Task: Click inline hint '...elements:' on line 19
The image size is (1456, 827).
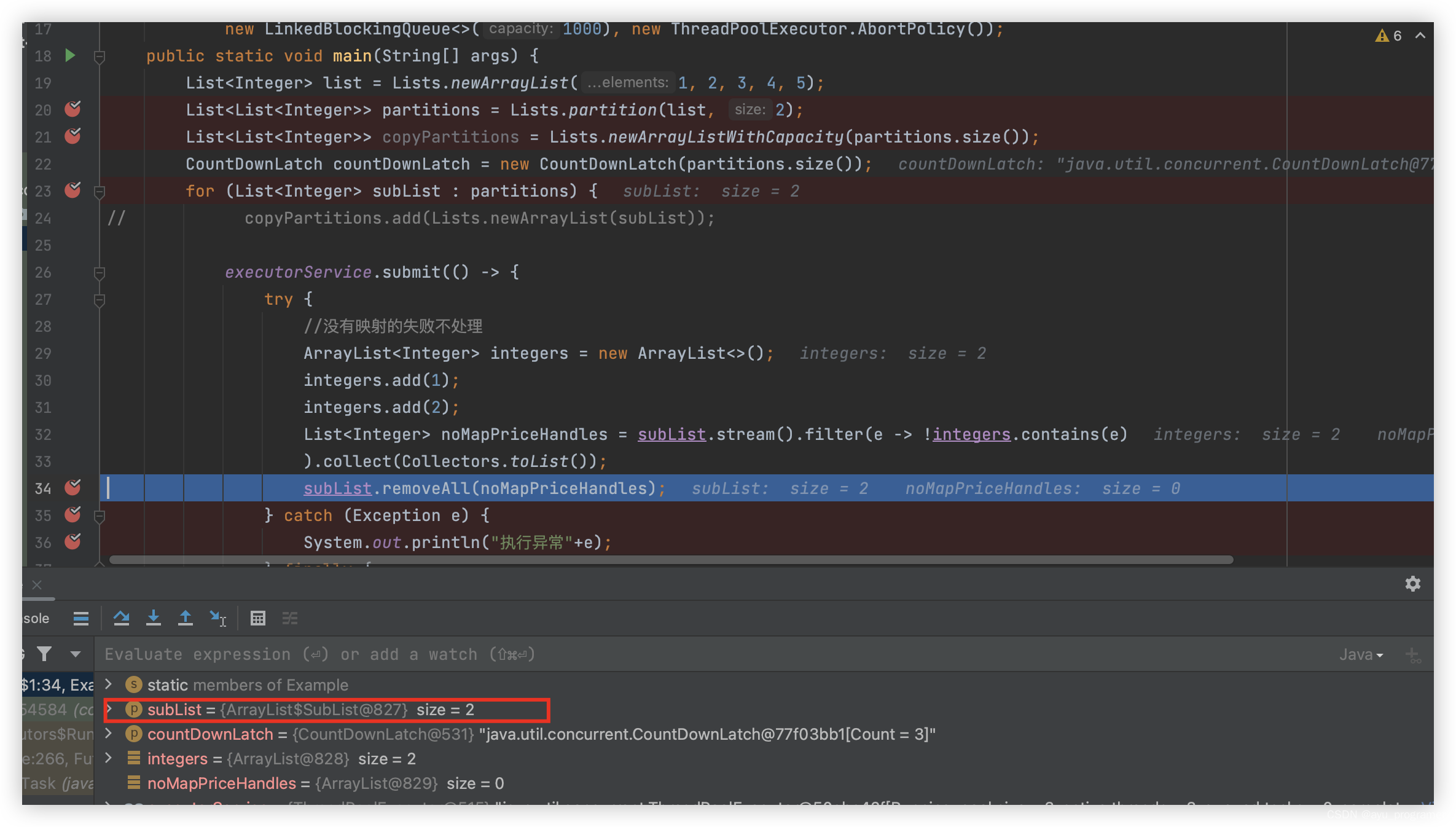Action: click(x=627, y=82)
